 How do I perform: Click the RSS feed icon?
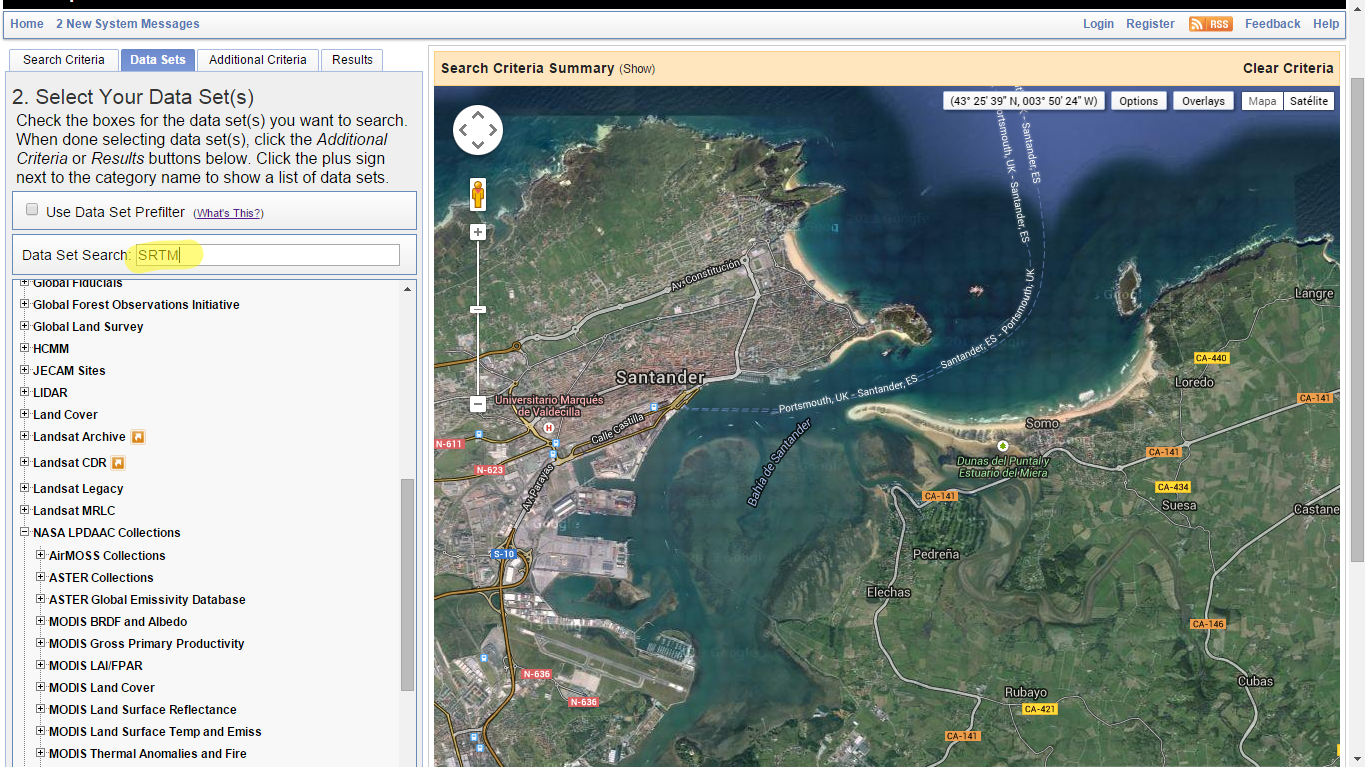[1210, 24]
